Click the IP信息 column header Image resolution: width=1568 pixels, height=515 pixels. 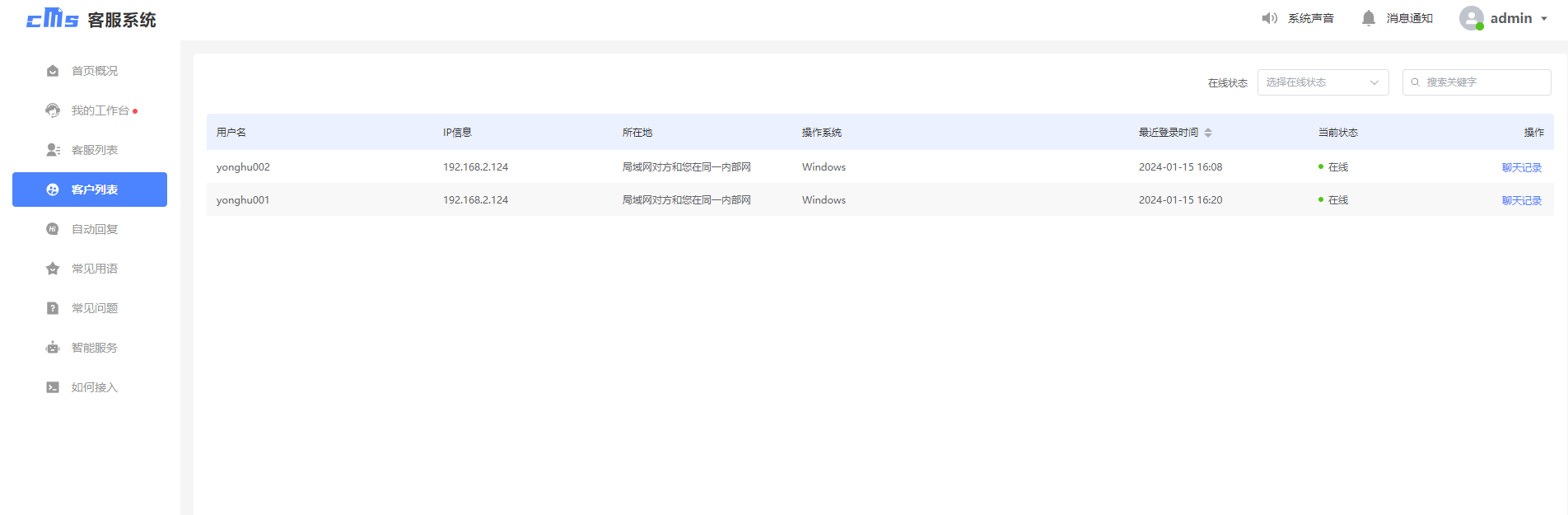pyautogui.click(x=457, y=133)
